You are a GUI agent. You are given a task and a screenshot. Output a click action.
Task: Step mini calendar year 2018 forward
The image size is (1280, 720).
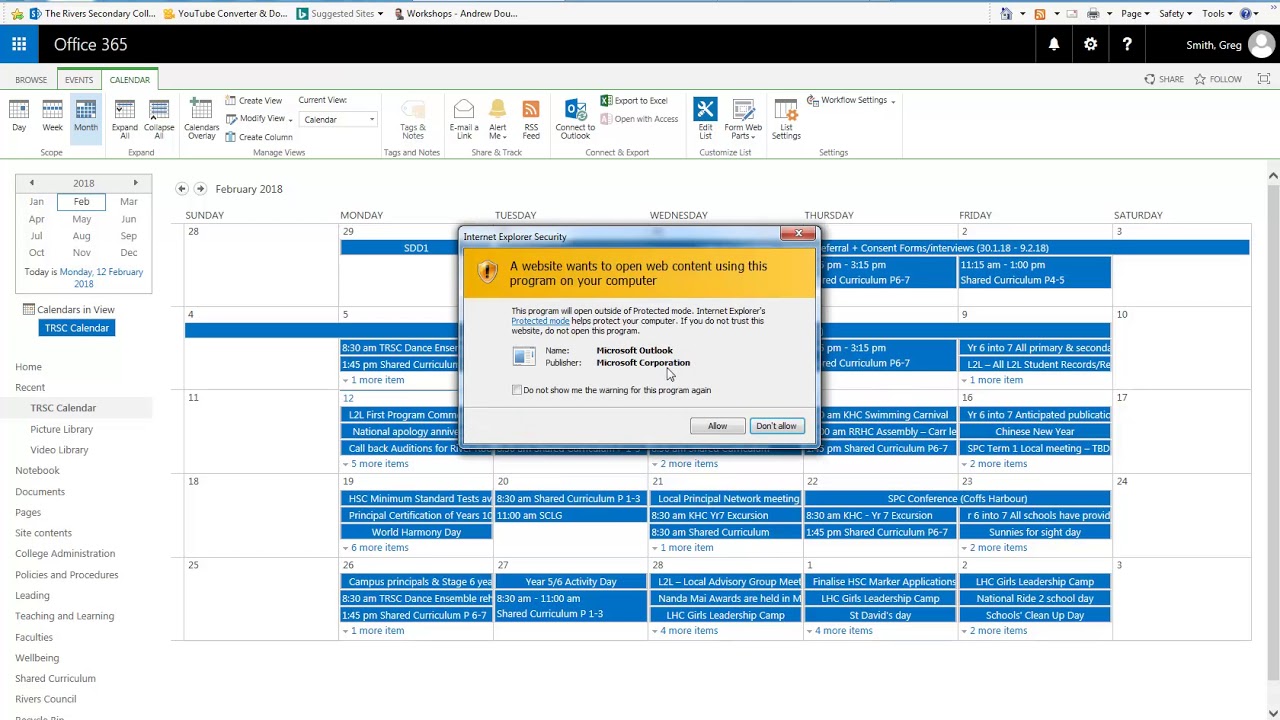135,183
